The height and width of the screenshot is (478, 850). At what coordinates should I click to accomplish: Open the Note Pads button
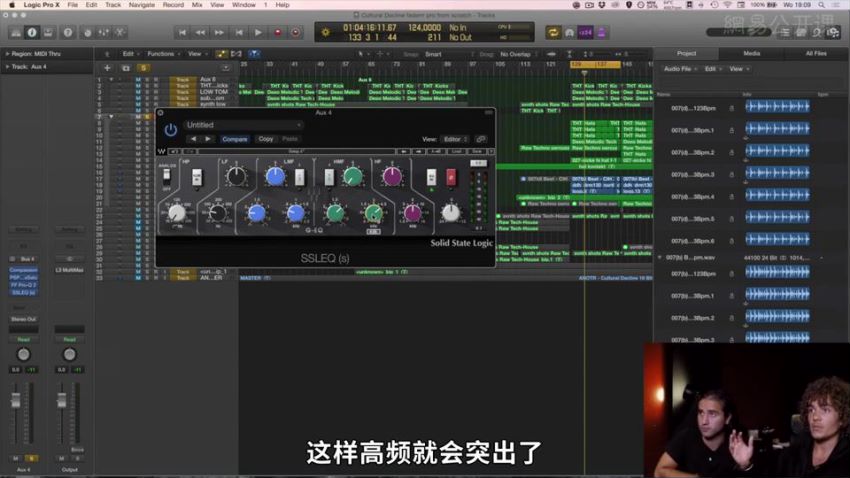point(801,33)
